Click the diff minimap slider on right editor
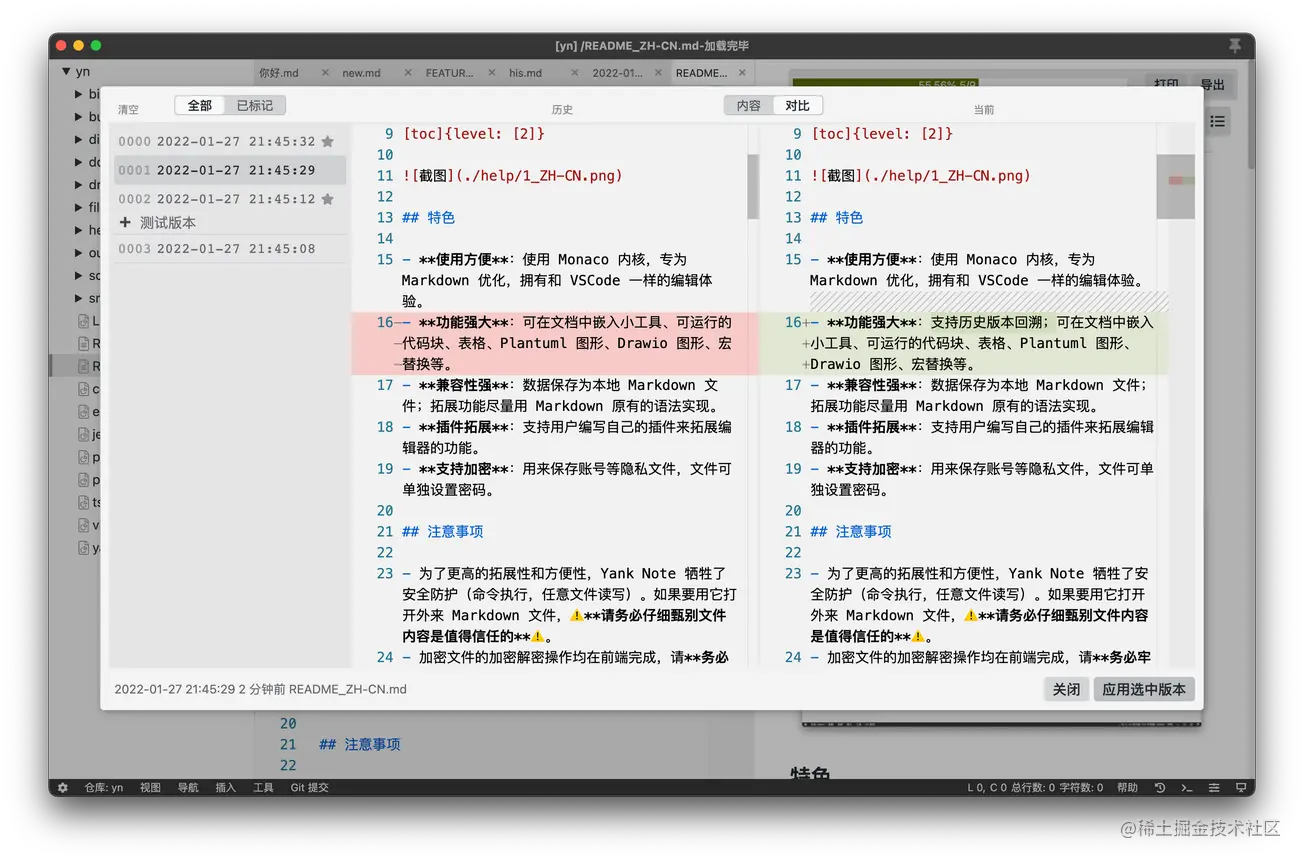1304x861 pixels. tap(1175, 186)
